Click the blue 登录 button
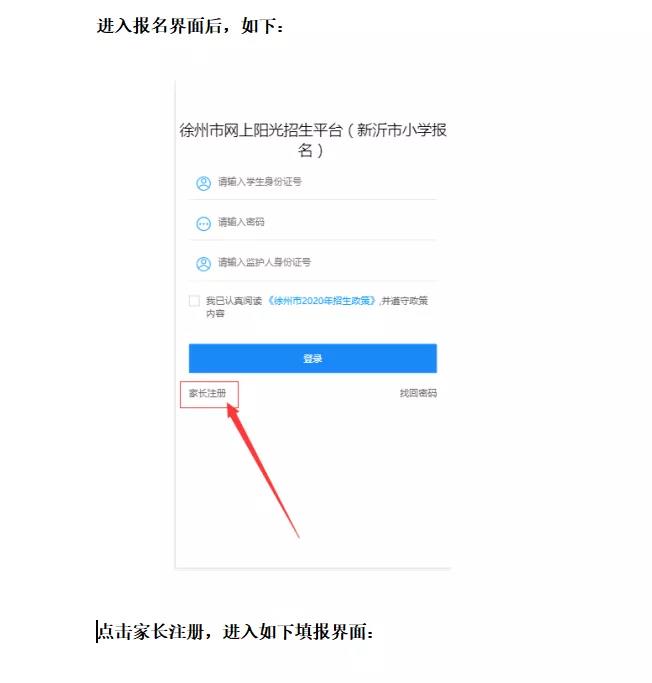Screen dimensions: 652x683 [313, 358]
